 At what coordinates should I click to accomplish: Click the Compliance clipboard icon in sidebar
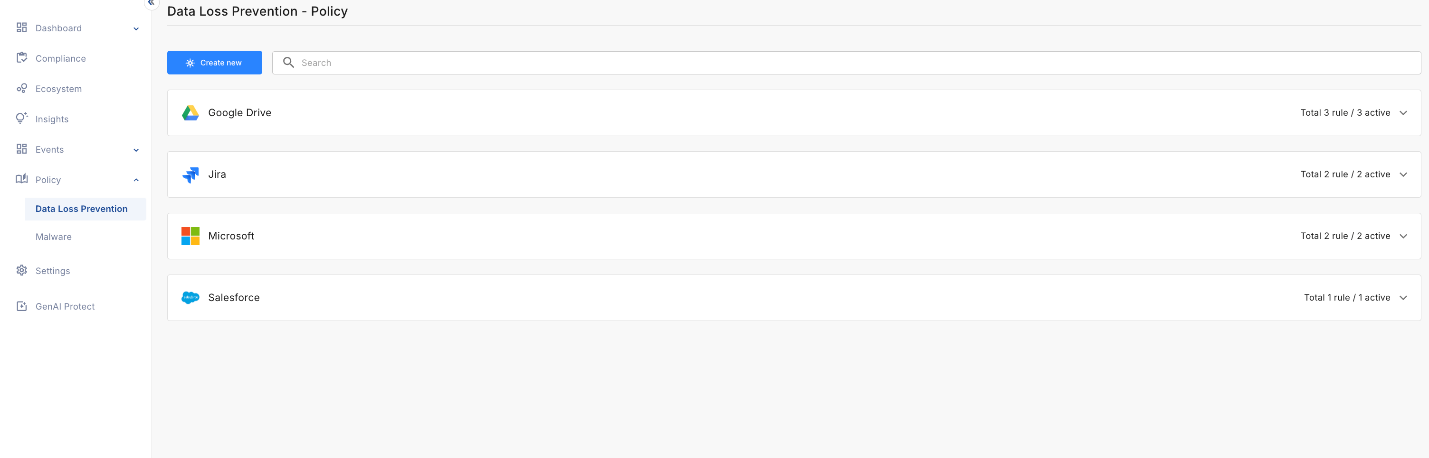pos(22,58)
